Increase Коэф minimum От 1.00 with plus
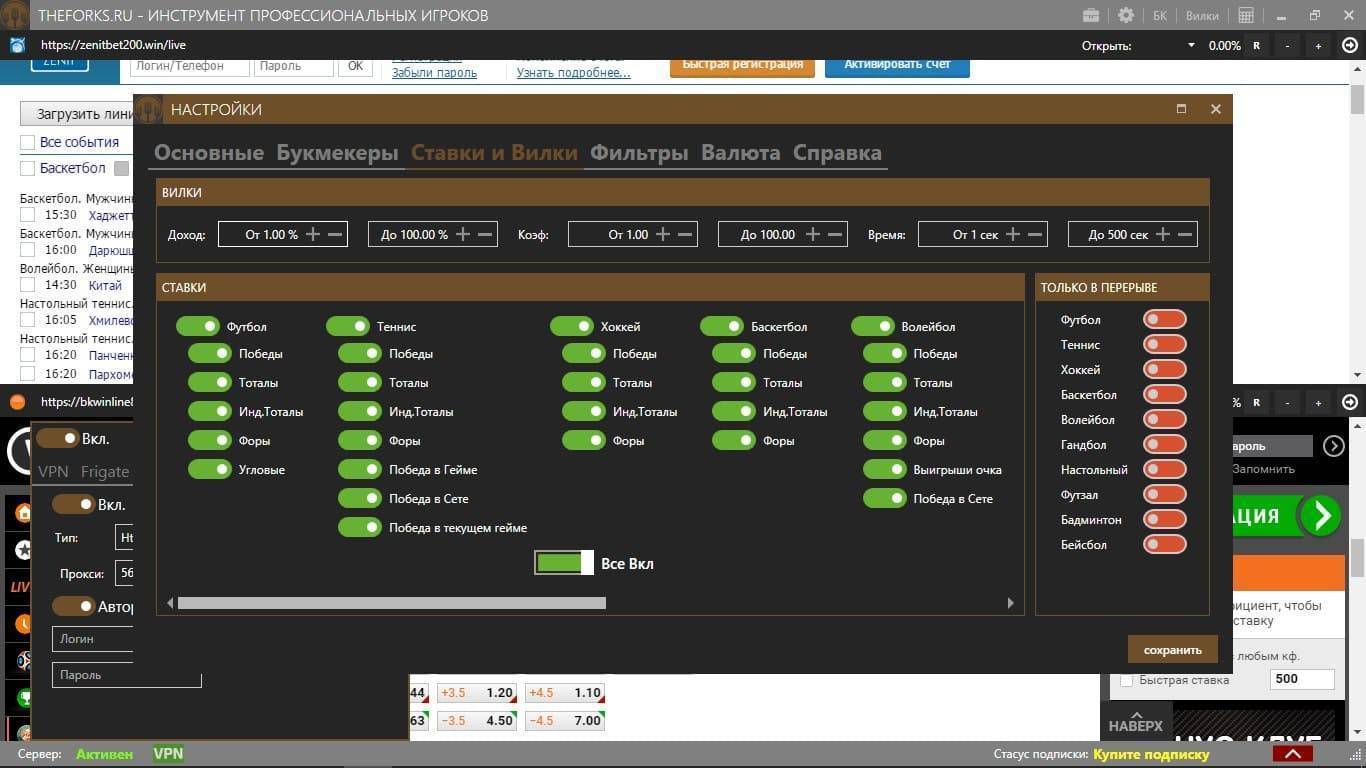 pos(663,234)
